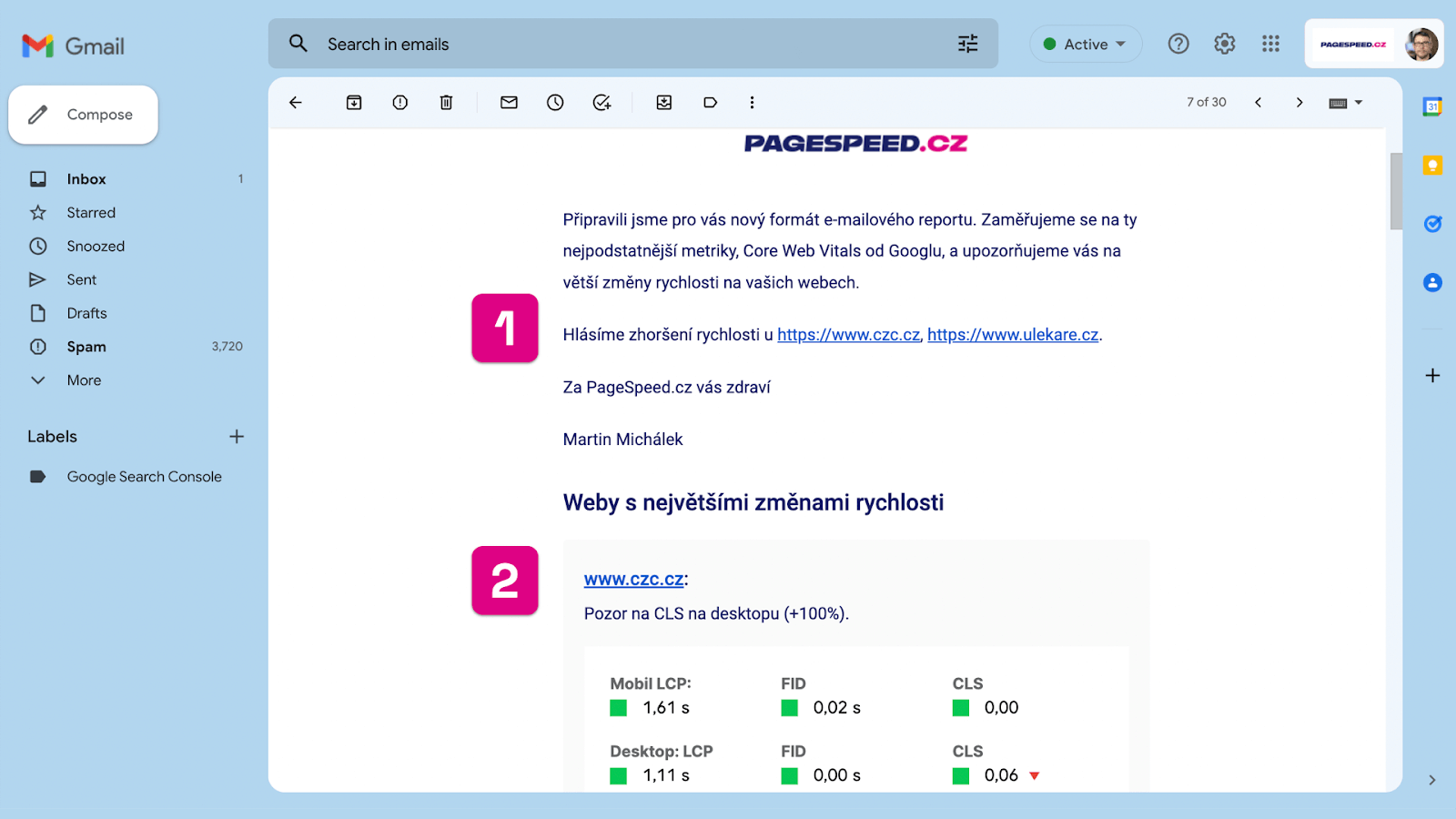Screen dimensions: 1456x819
Task: Get add-ons with the plus icon
Action: point(1432,376)
